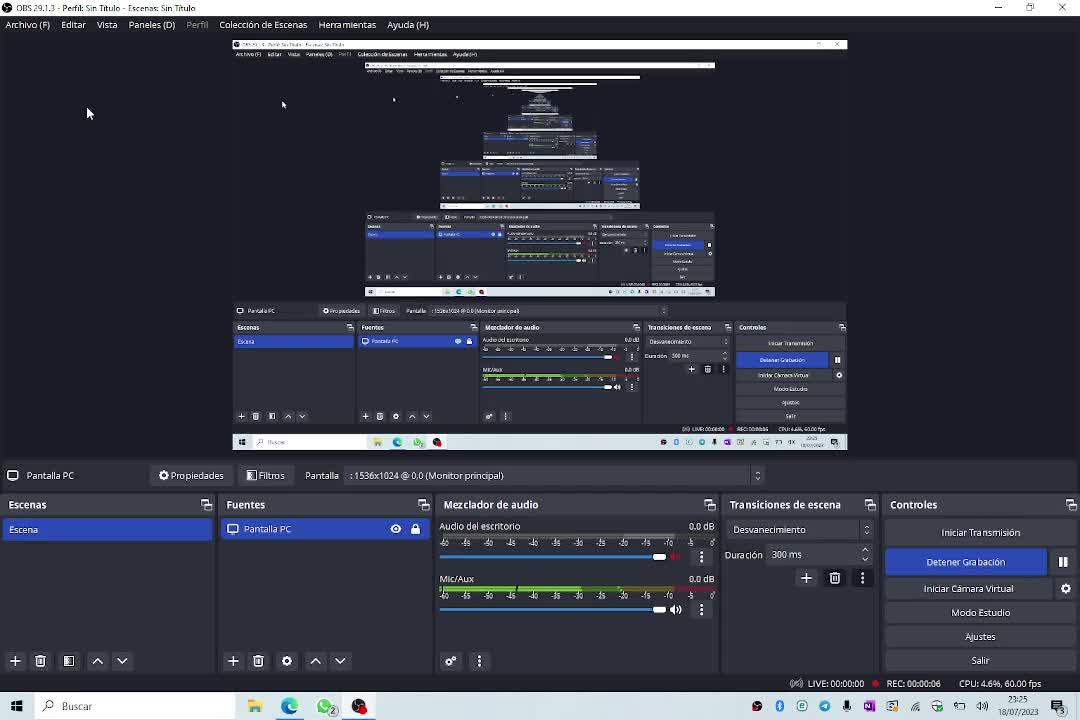The image size is (1080, 720).
Task: Add a new source in Fuentes panel
Action: pyautogui.click(x=233, y=661)
